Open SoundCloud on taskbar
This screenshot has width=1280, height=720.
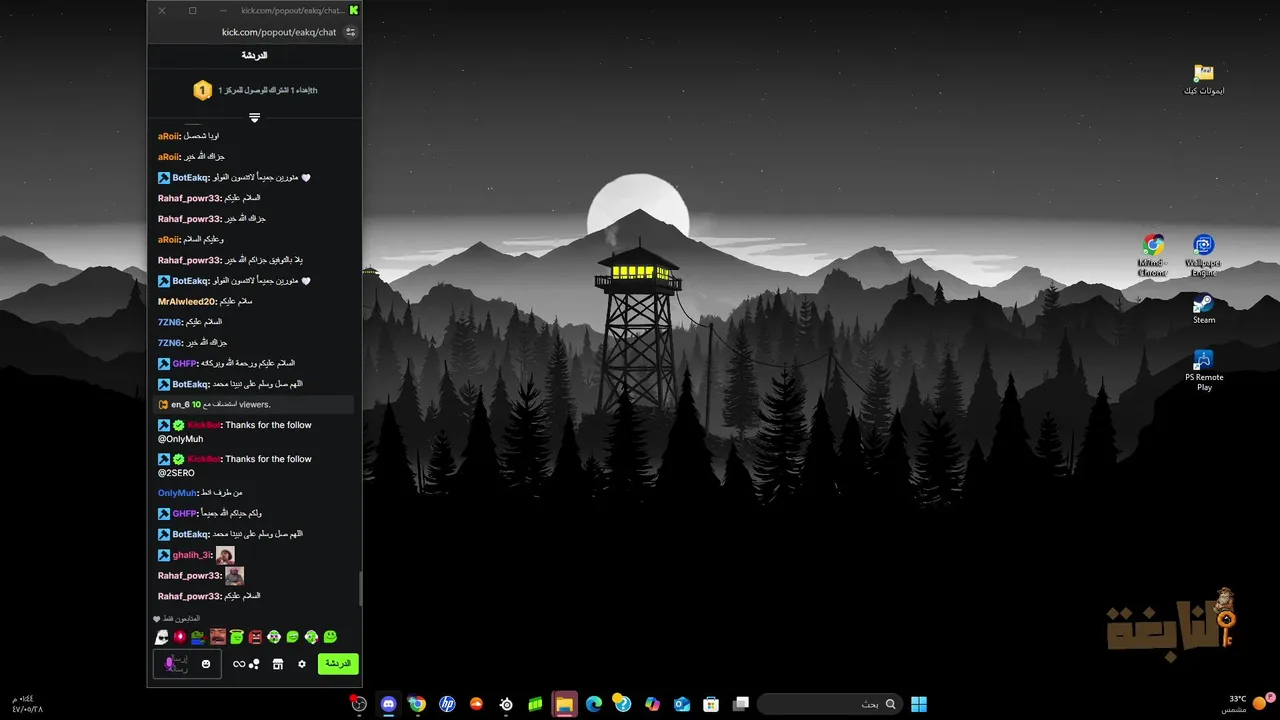[476, 704]
